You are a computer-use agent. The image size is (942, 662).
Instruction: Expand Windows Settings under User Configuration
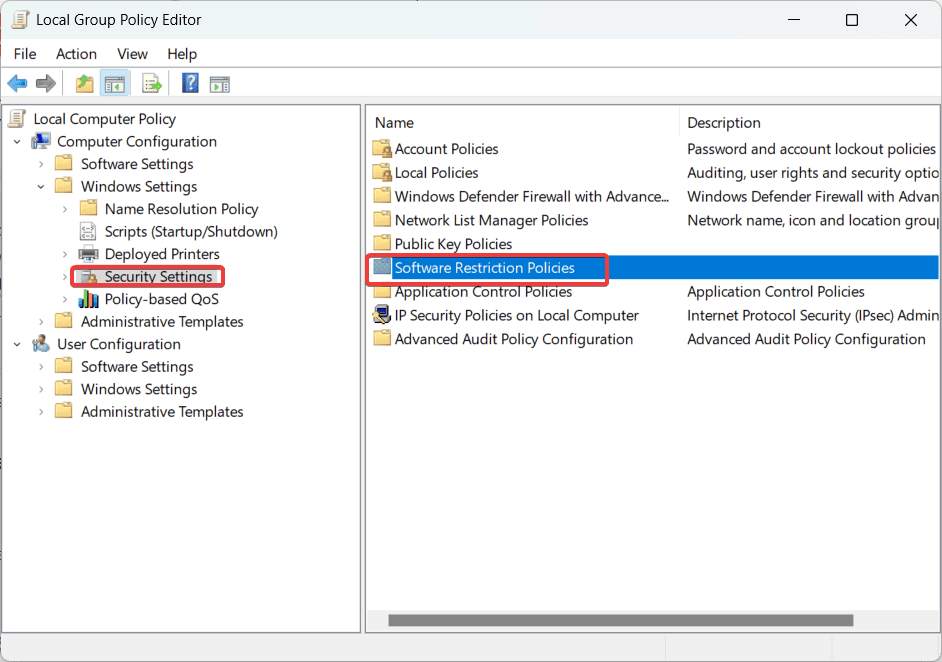pos(41,389)
